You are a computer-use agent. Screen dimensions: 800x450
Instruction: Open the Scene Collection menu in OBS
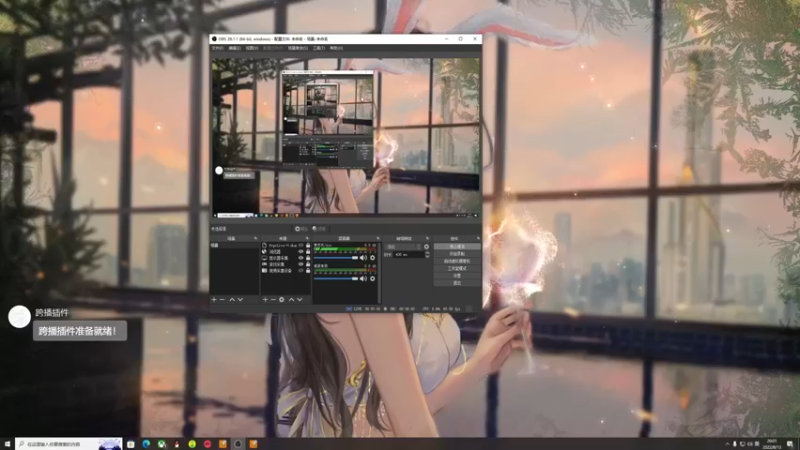(297, 48)
